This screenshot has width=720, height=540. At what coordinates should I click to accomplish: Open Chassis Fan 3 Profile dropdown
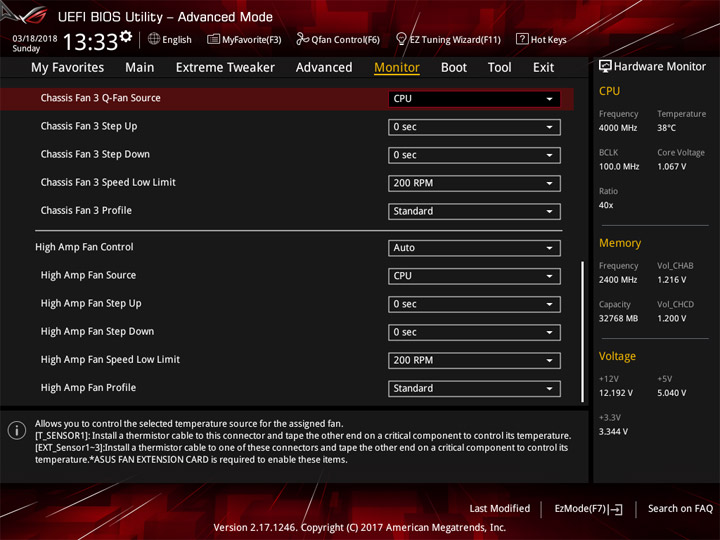(474, 211)
